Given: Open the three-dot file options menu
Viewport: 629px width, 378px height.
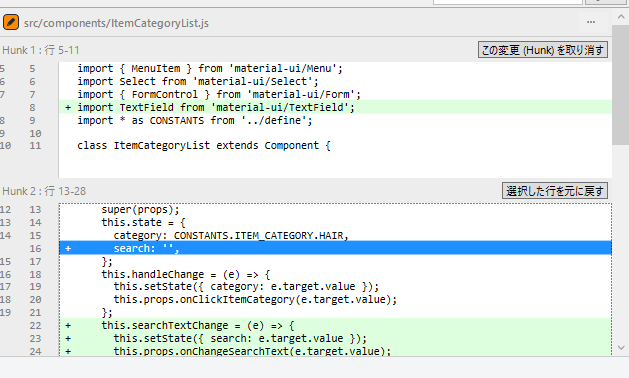Looking at the screenshot, I should click(590, 22).
